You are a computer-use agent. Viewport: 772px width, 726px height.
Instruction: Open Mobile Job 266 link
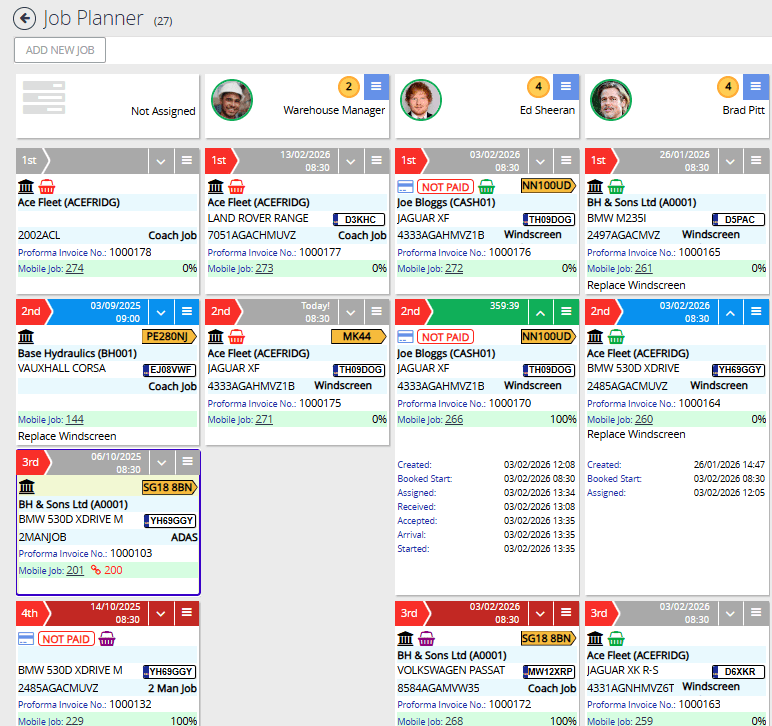pos(454,420)
